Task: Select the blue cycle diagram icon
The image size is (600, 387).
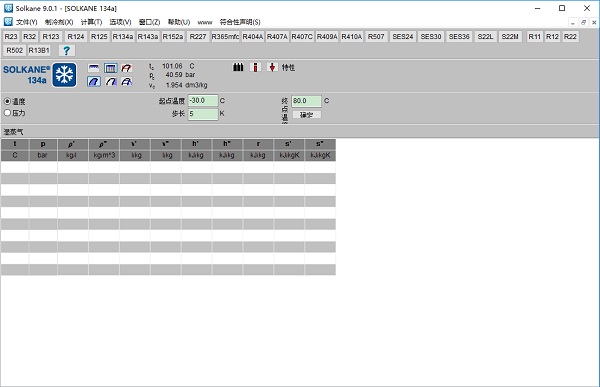Action: [127, 81]
